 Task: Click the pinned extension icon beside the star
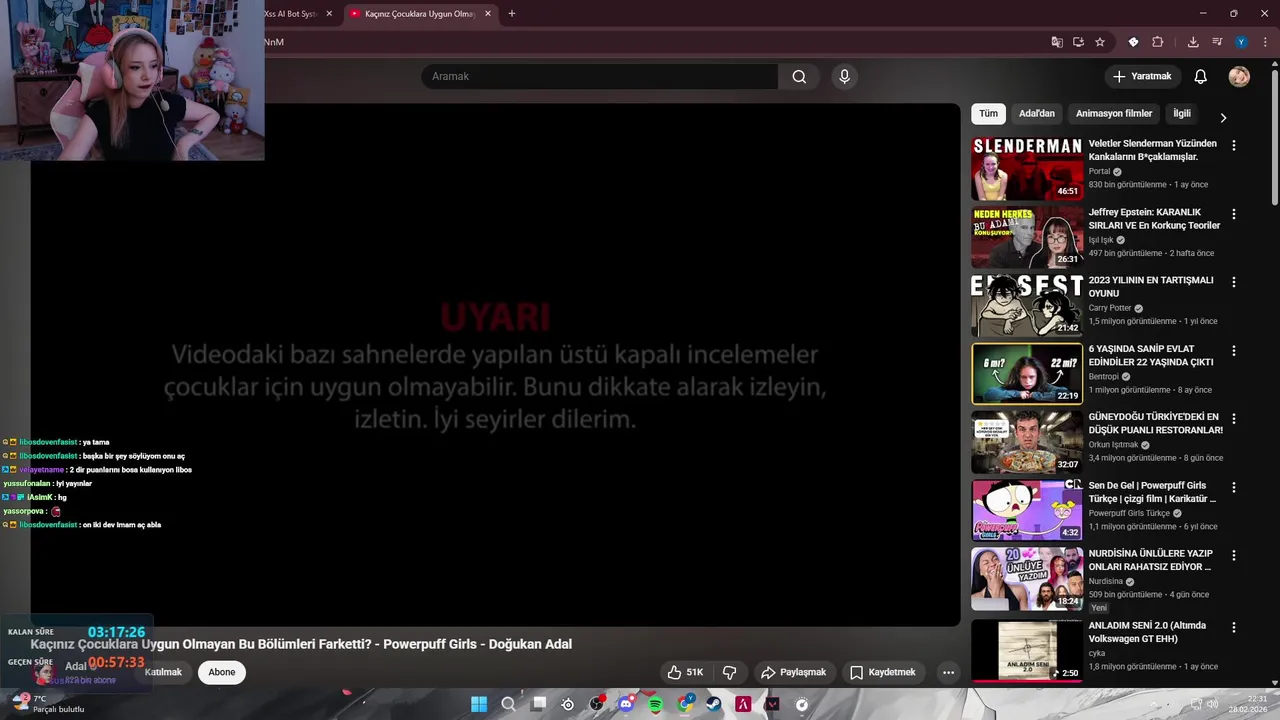(x=1133, y=42)
